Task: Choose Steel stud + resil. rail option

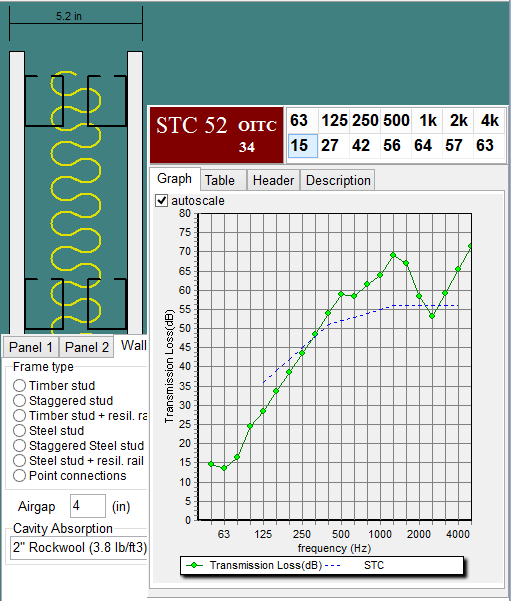Action: [x=19, y=460]
